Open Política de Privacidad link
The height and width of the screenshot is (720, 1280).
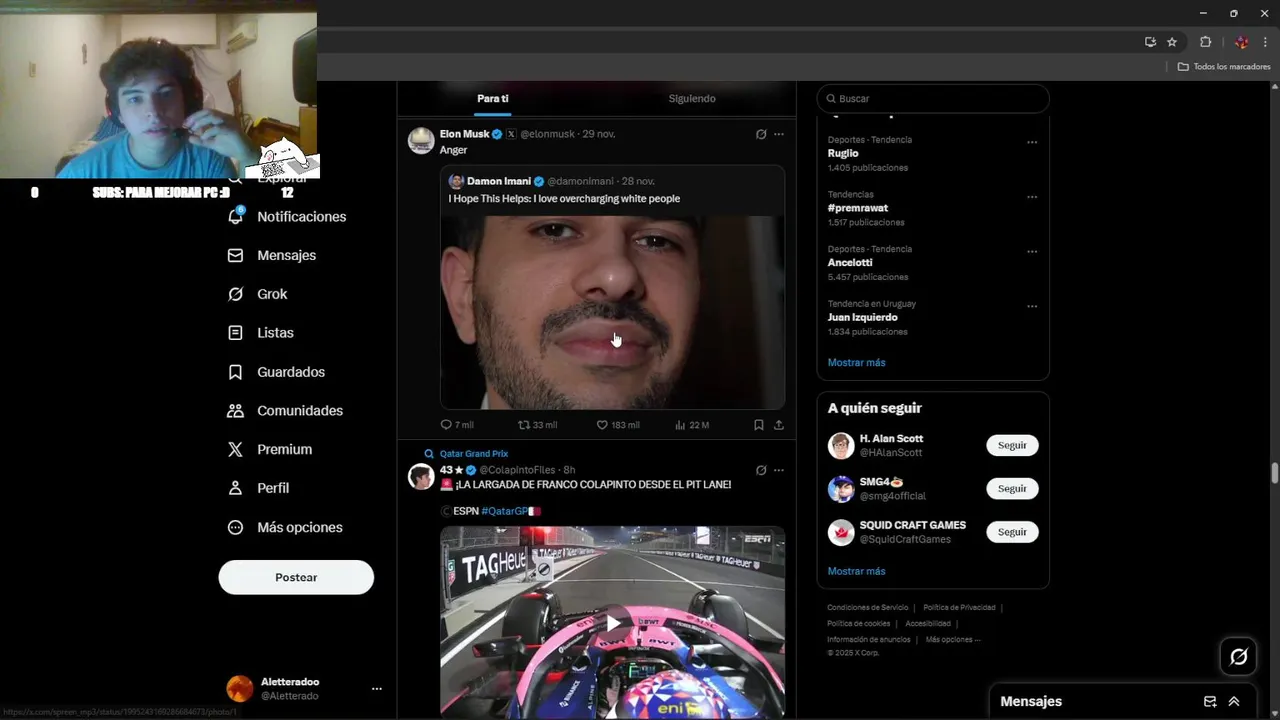point(959,608)
